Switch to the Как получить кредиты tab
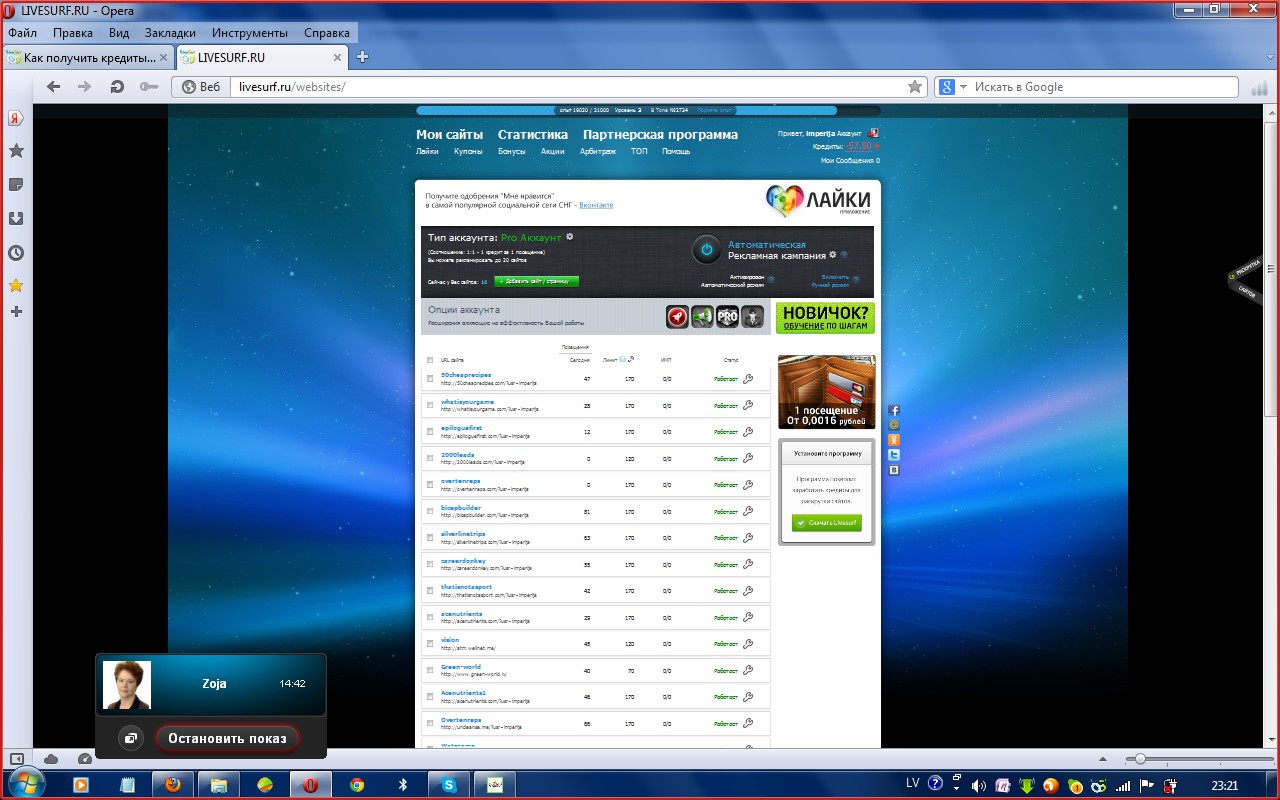This screenshot has width=1280, height=800. tap(88, 57)
